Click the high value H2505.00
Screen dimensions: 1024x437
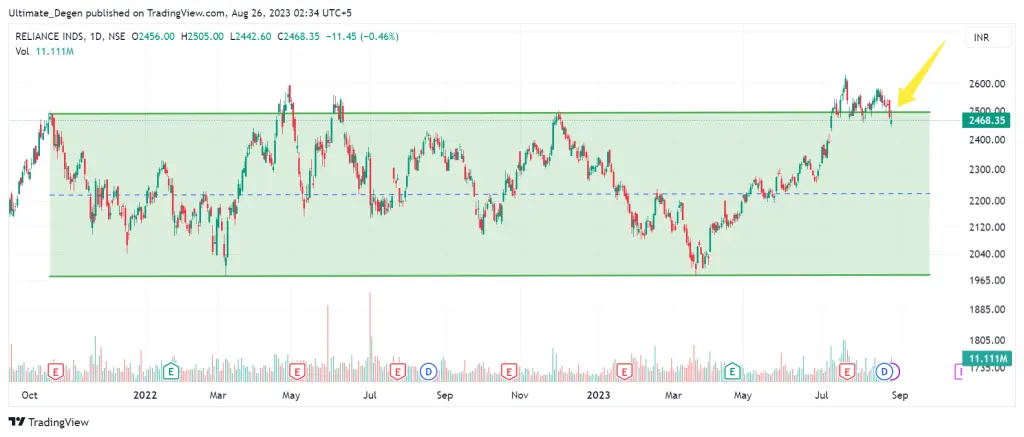(202, 37)
